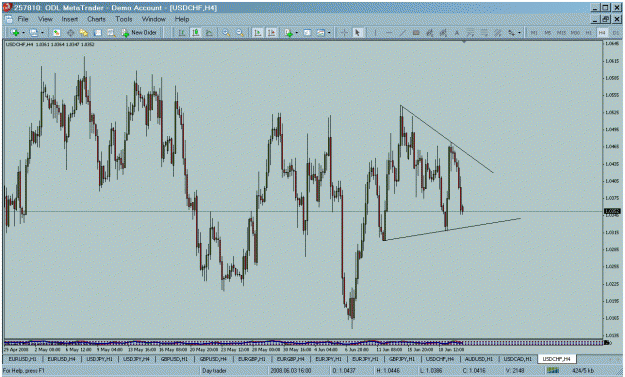Screen dimensions: 625x377
Task: Open the Tools menu
Action: [124, 19]
